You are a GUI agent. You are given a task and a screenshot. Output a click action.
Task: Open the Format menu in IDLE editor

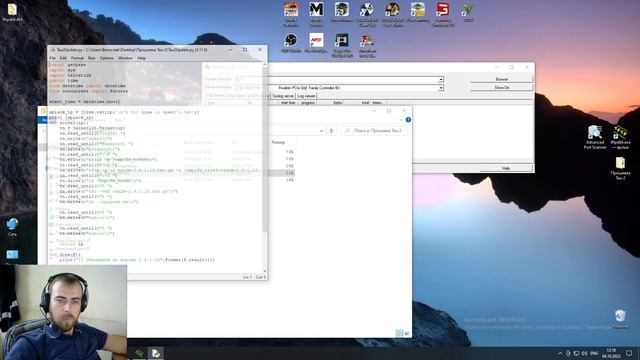77,58
